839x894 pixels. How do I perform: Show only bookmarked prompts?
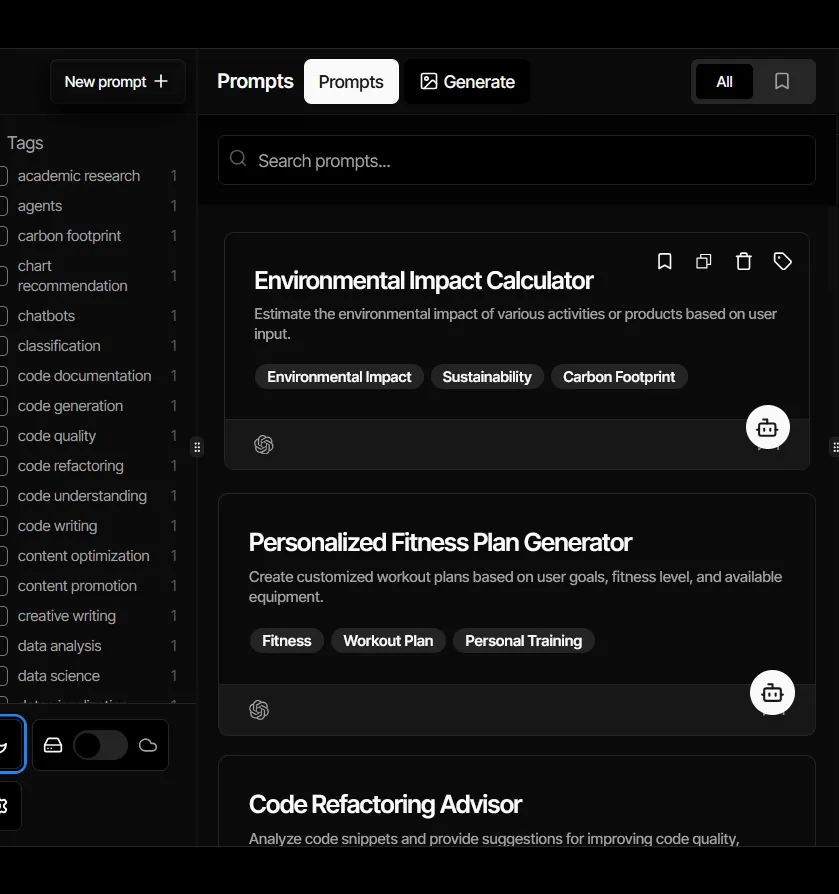click(781, 82)
